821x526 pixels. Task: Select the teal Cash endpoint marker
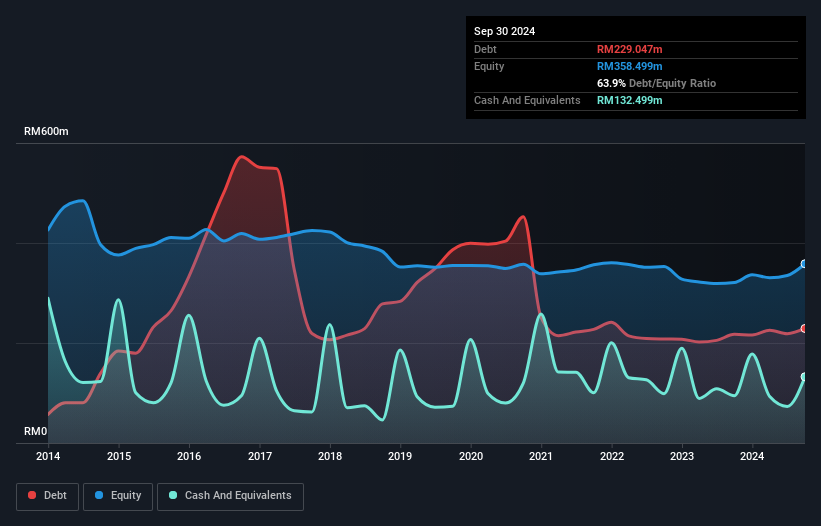click(804, 377)
